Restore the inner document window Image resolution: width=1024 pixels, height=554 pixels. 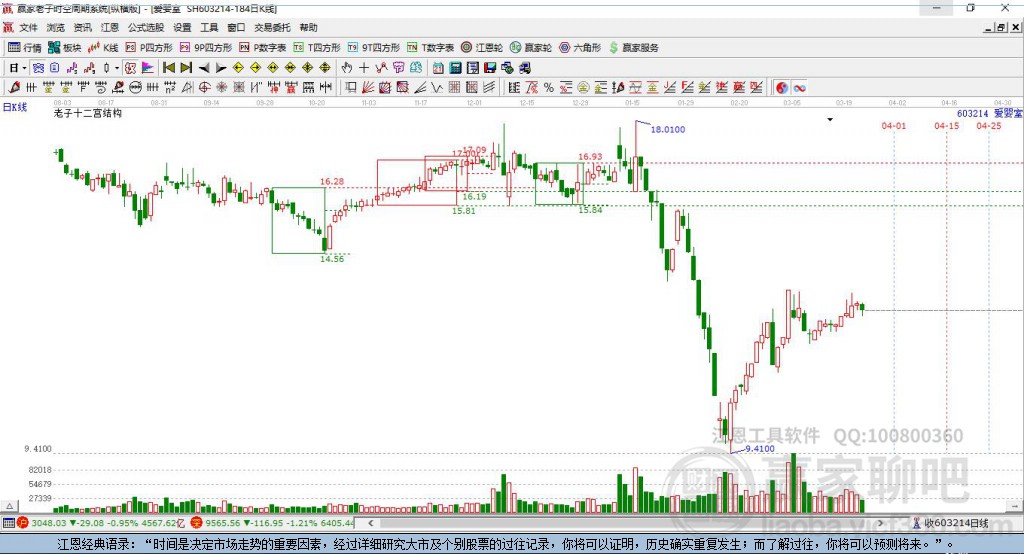pyautogui.click(x=1000, y=27)
